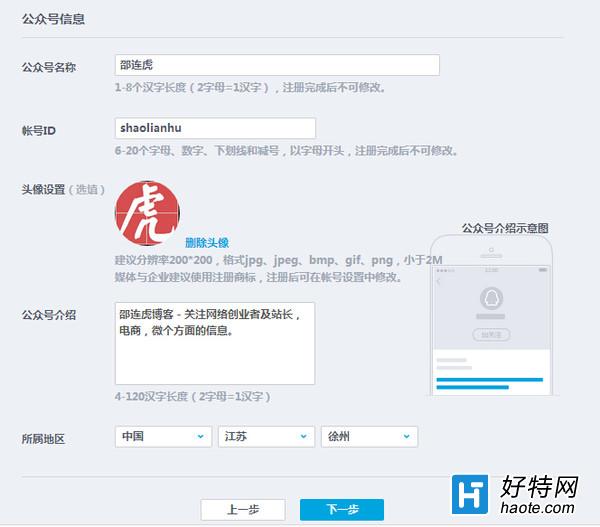The image size is (600, 527).
Task: Click the 头像设置 label
Action: point(43,189)
